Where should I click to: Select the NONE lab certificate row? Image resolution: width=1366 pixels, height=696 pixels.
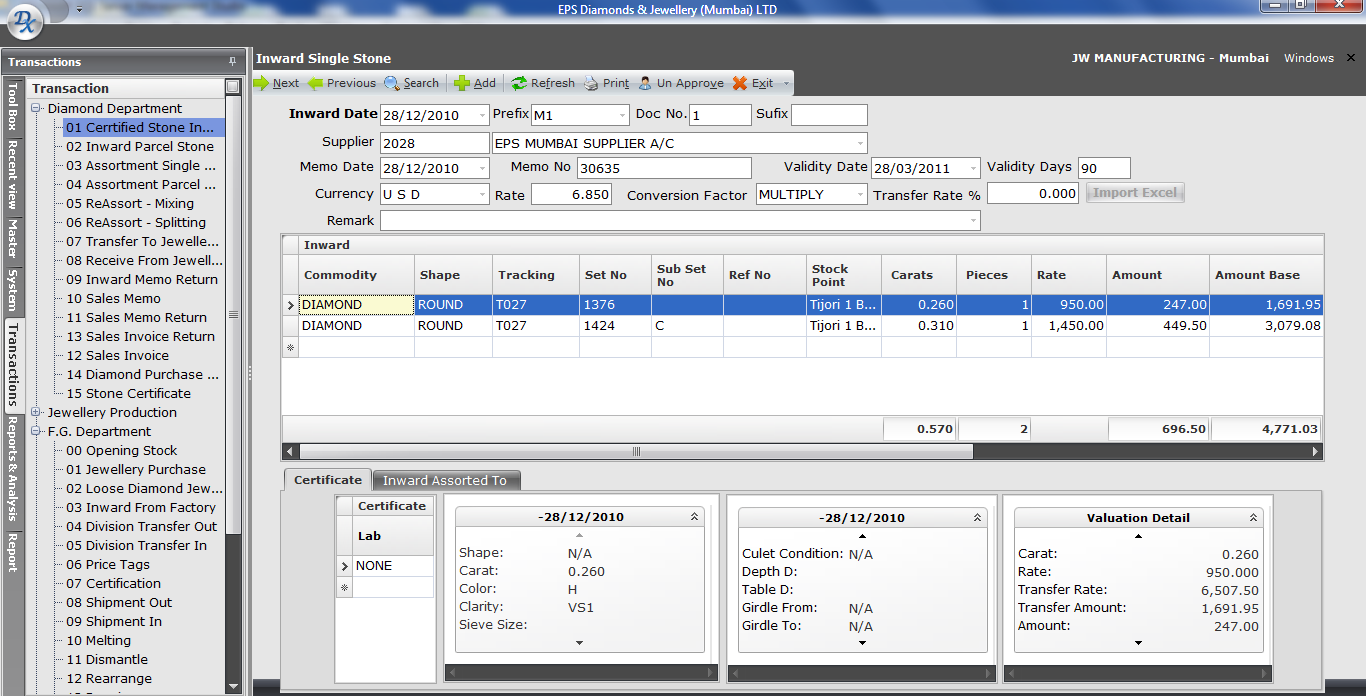(x=393, y=566)
